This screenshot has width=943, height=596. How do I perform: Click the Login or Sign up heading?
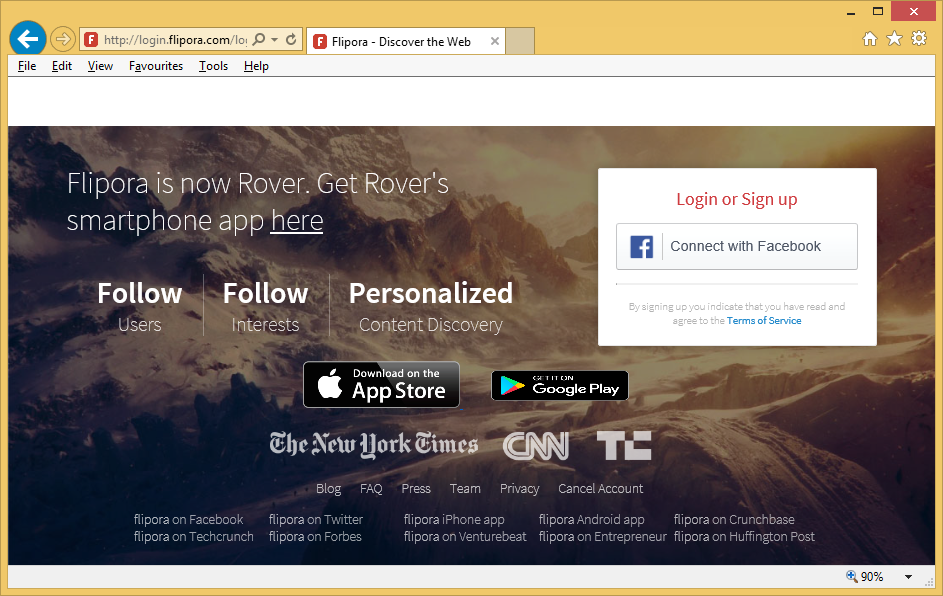pos(737,199)
